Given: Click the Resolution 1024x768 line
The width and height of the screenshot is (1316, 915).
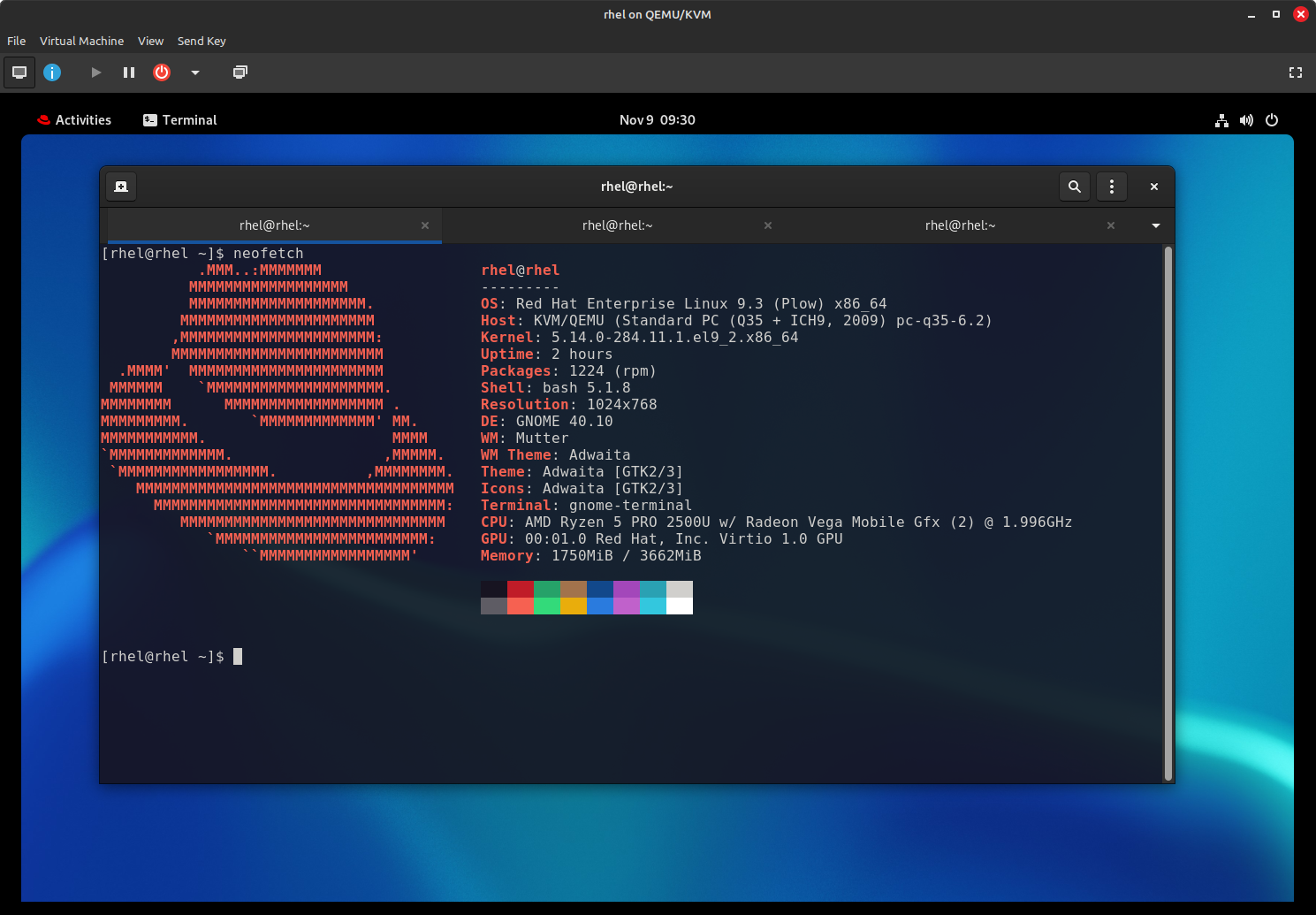Looking at the screenshot, I should coord(568,405).
